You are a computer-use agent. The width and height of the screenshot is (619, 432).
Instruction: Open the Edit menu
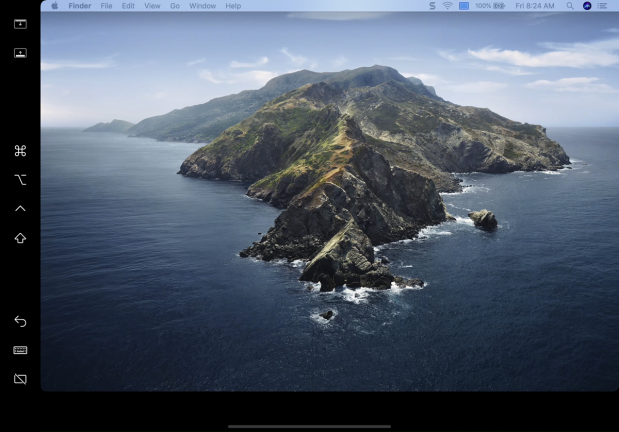[x=128, y=6]
